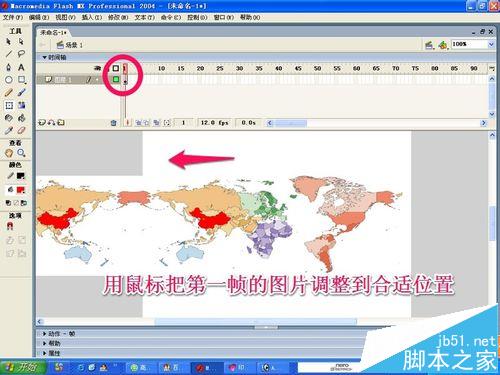This screenshot has width=500, height=375.
Task: Click the insert layer icon
Action: click(x=42, y=123)
